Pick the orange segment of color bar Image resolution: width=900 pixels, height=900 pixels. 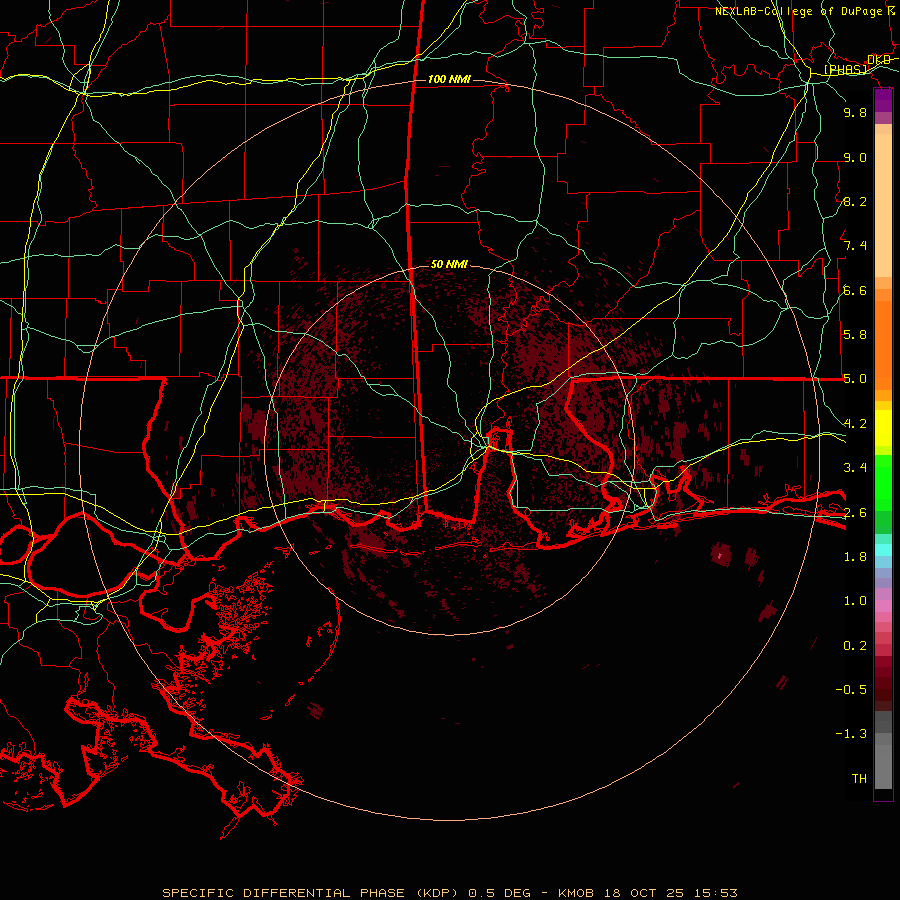(x=883, y=344)
